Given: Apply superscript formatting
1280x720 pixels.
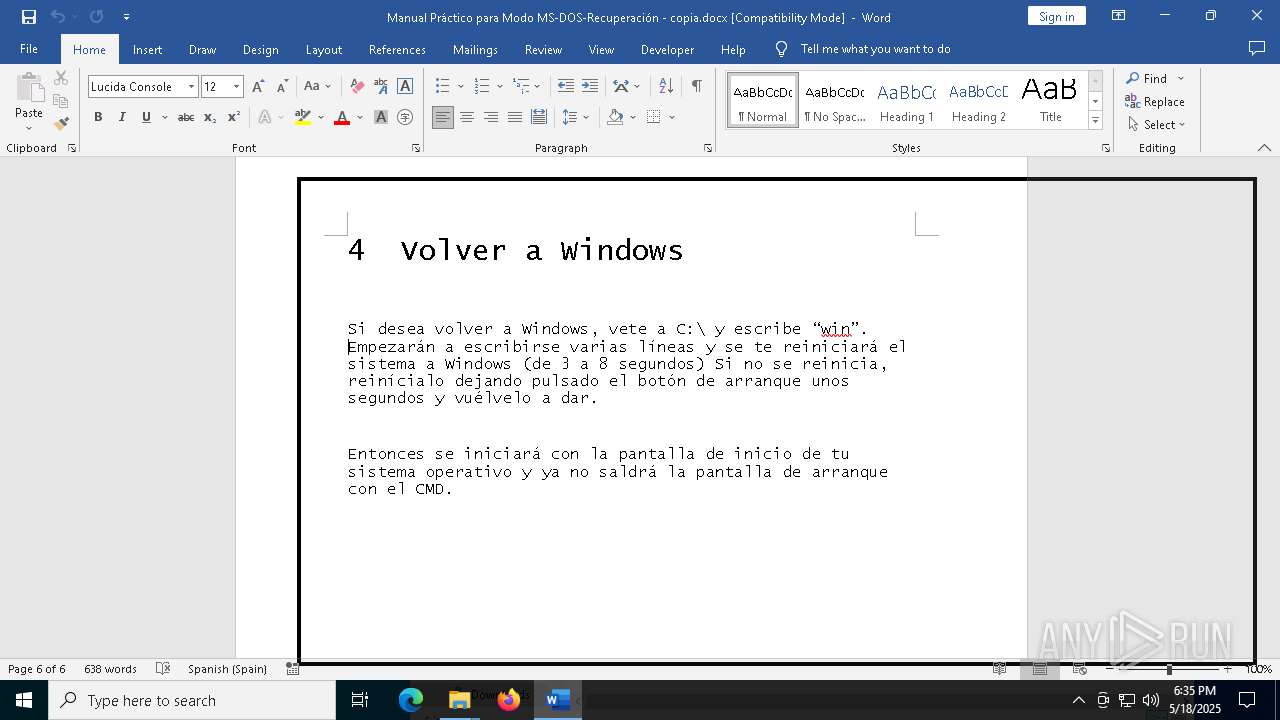Looking at the screenshot, I should pos(234,117).
